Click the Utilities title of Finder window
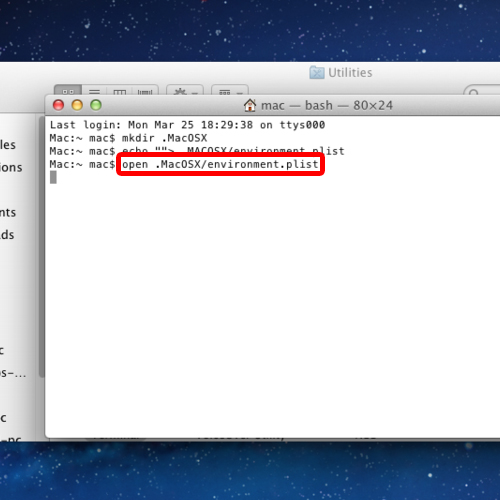Image resolution: width=500 pixels, height=500 pixels. [x=350, y=73]
